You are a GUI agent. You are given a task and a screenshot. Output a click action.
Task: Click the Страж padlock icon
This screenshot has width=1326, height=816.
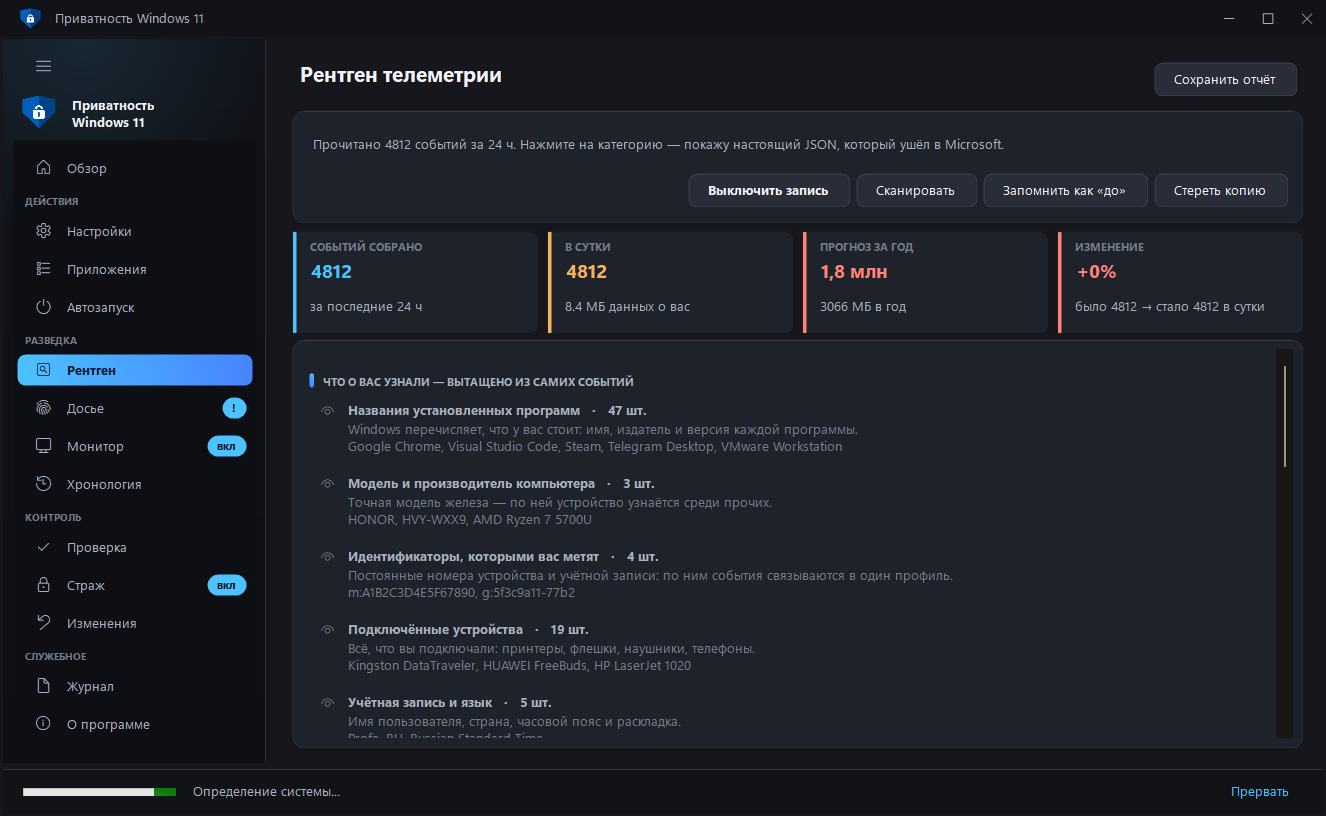tap(43, 585)
